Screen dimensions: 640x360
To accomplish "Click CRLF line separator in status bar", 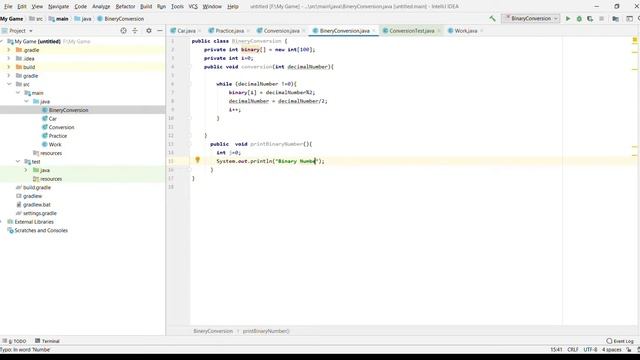I will point(573,350).
